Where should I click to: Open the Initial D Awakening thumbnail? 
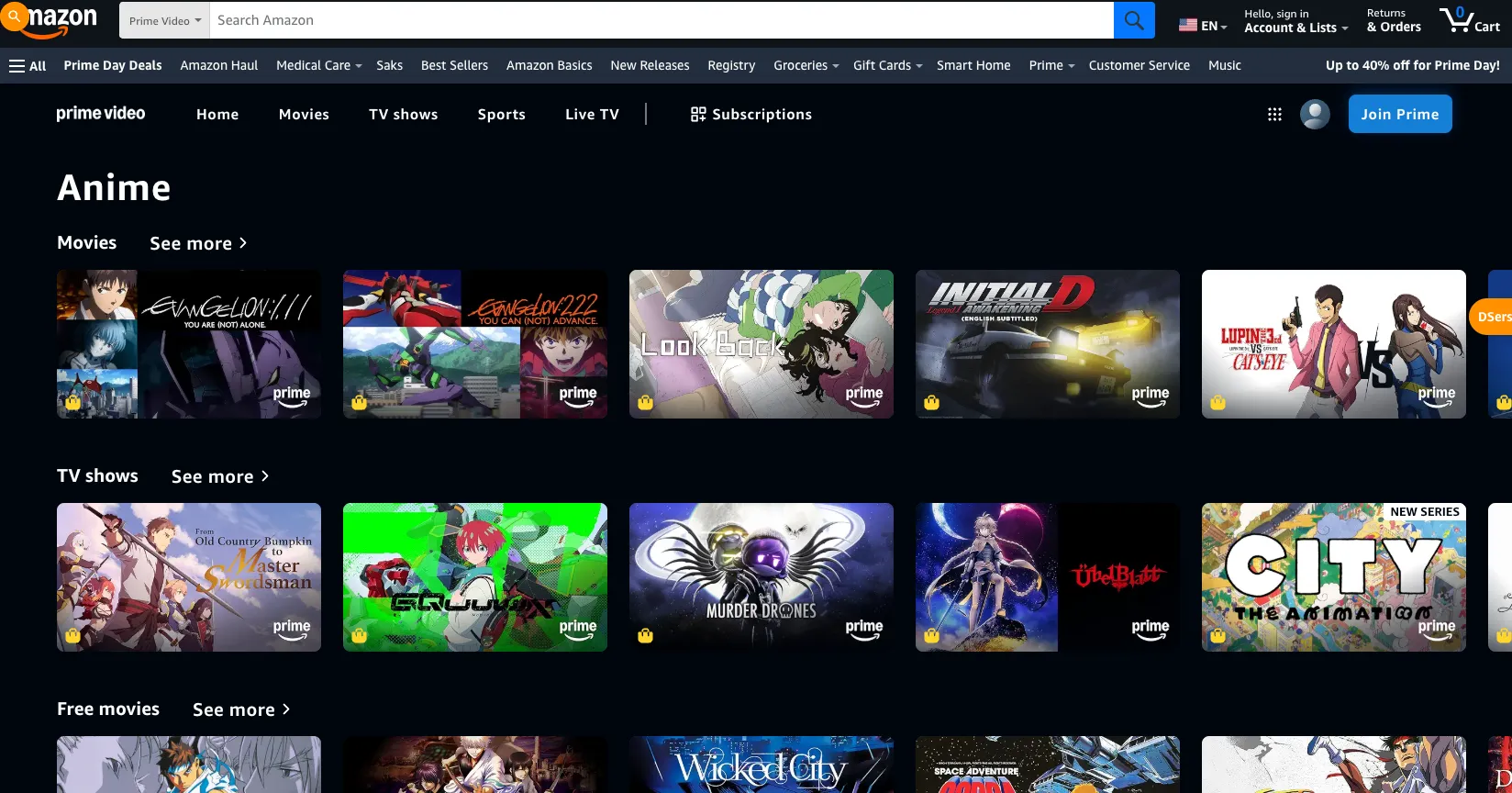coord(1048,344)
